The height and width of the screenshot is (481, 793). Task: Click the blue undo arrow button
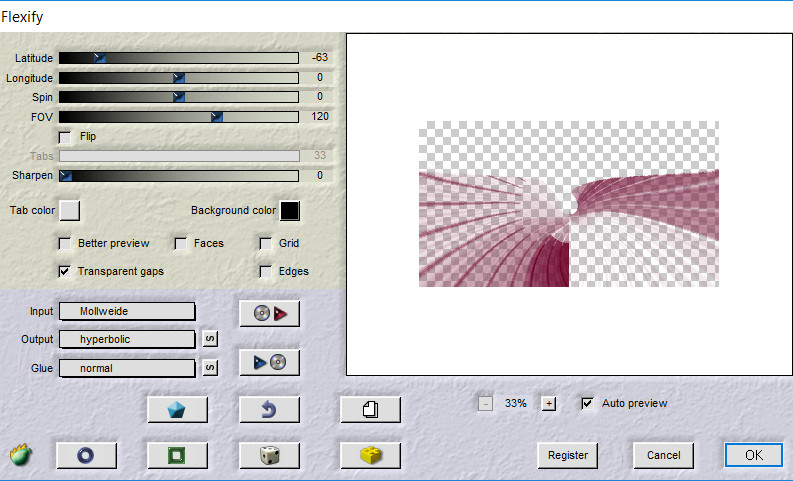coord(270,409)
